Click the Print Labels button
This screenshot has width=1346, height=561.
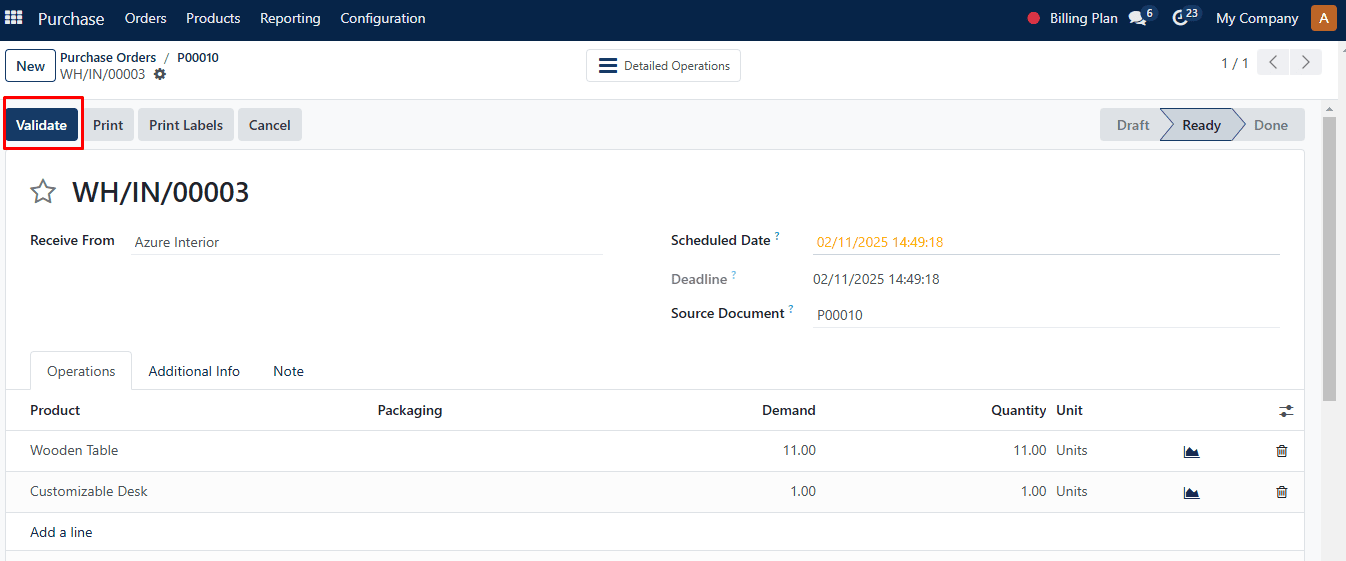(x=186, y=125)
